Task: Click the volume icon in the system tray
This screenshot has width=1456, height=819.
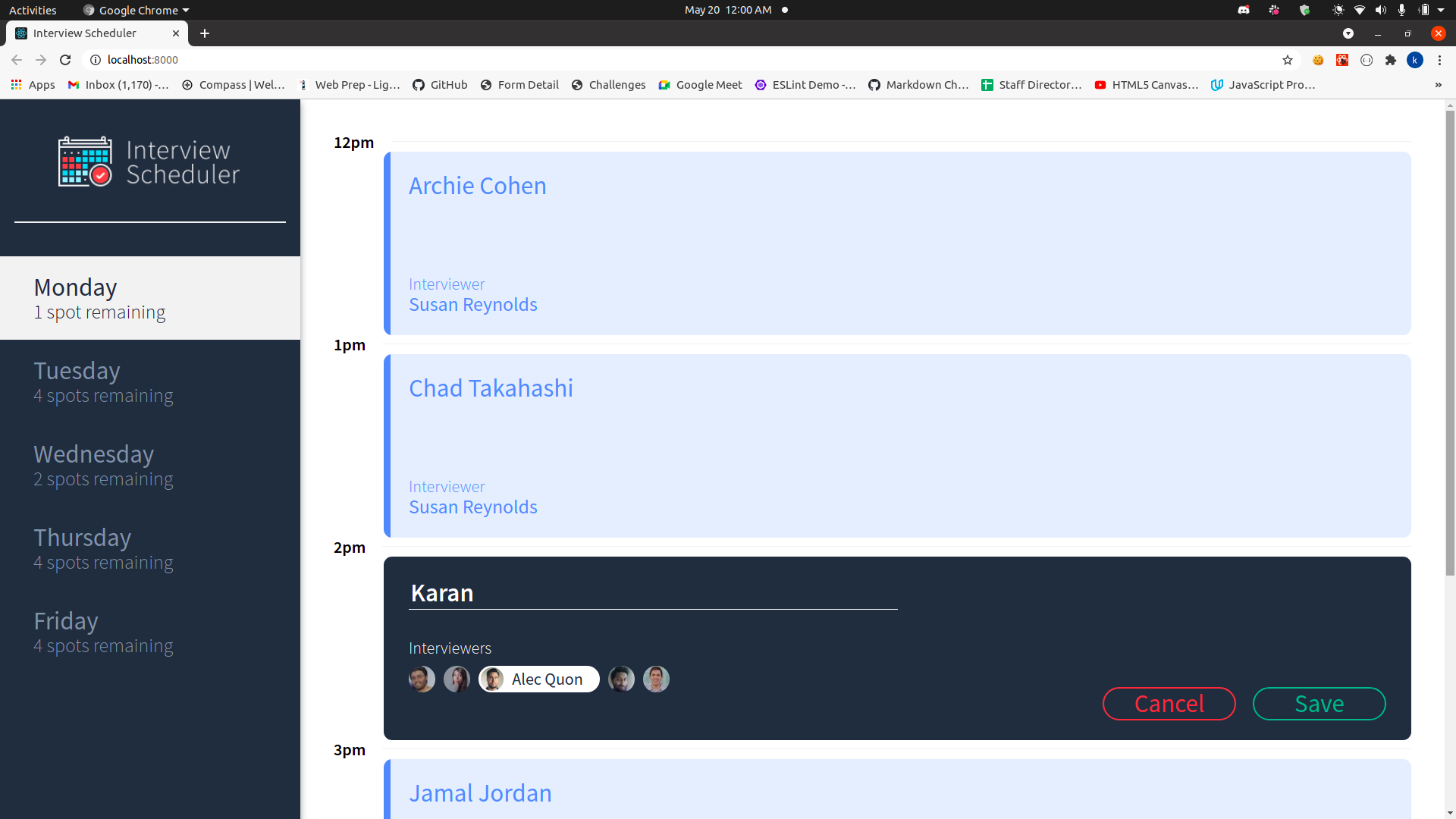Action: click(x=1380, y=10)
